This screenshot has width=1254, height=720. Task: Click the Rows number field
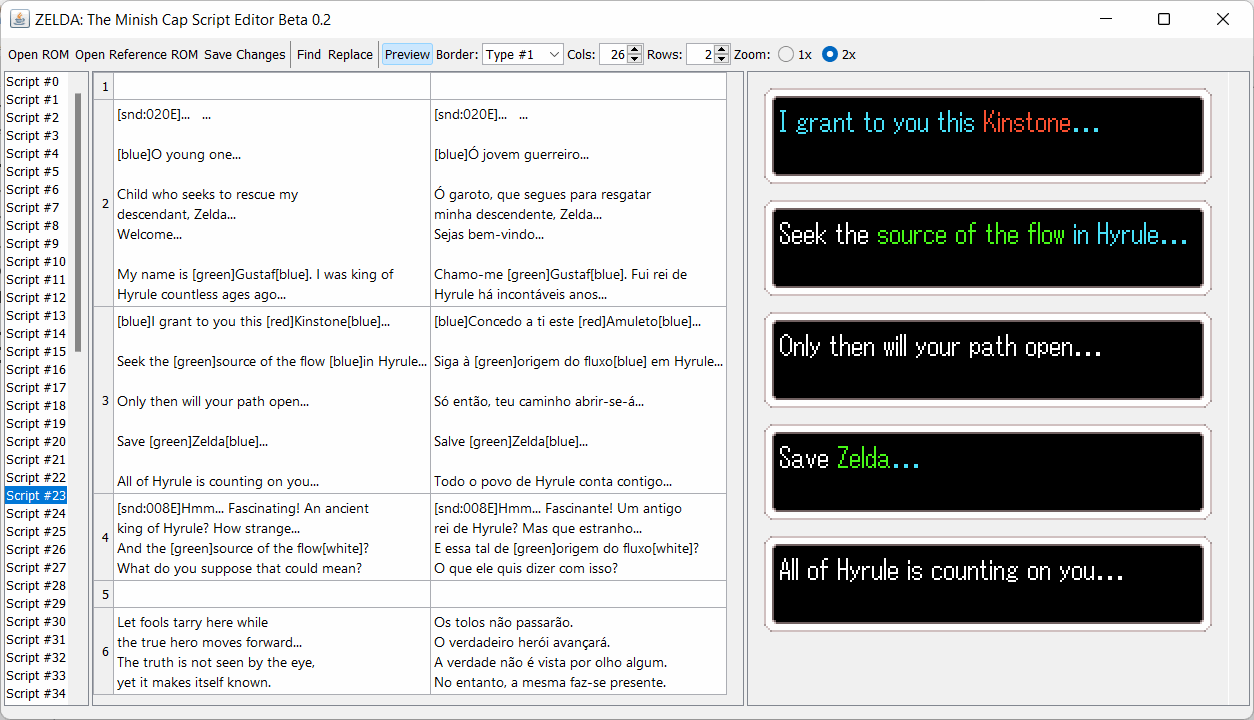pyautogui.click(x=700, y=55)
